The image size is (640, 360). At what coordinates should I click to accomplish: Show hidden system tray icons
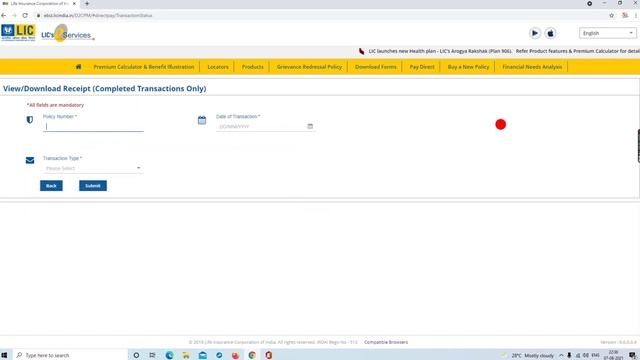561,356
